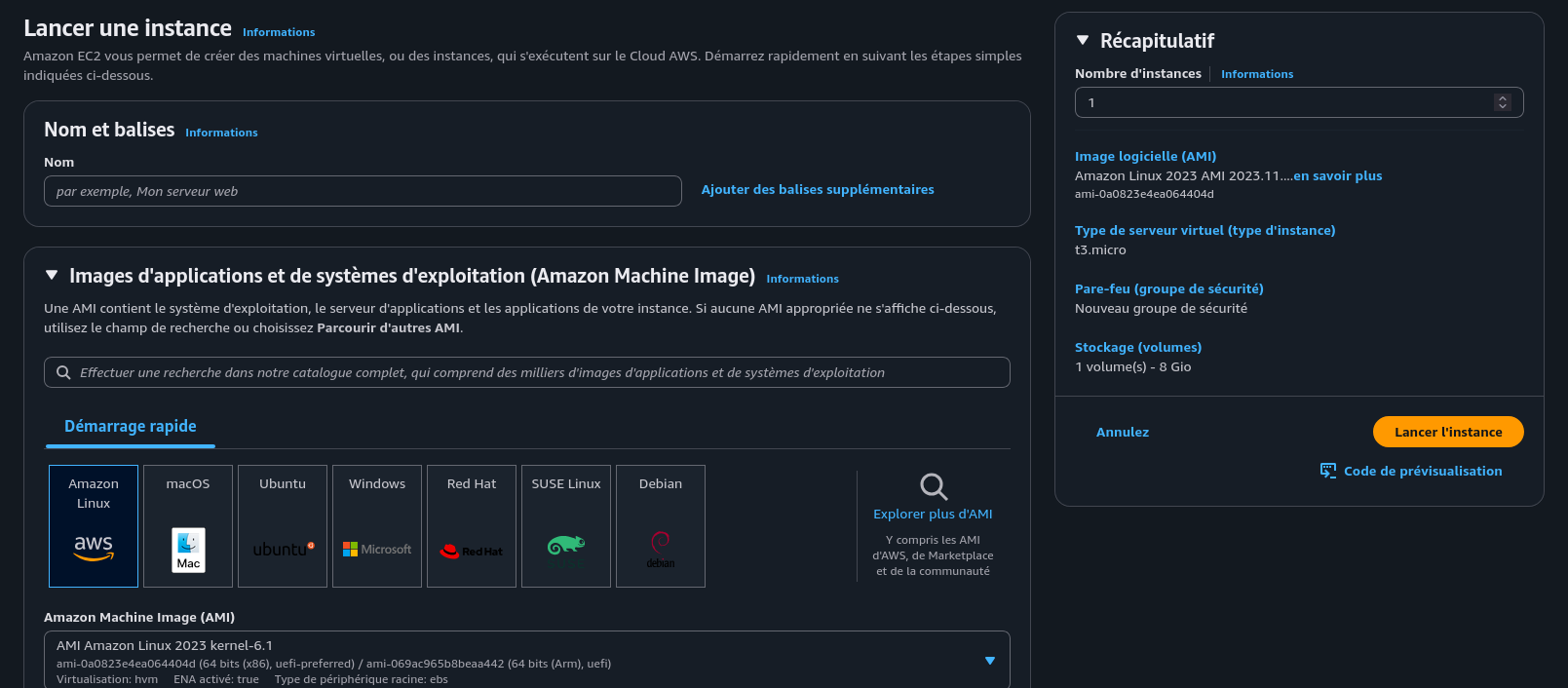
Task: Choose the macOS image tile
Action: pos(188,526)
